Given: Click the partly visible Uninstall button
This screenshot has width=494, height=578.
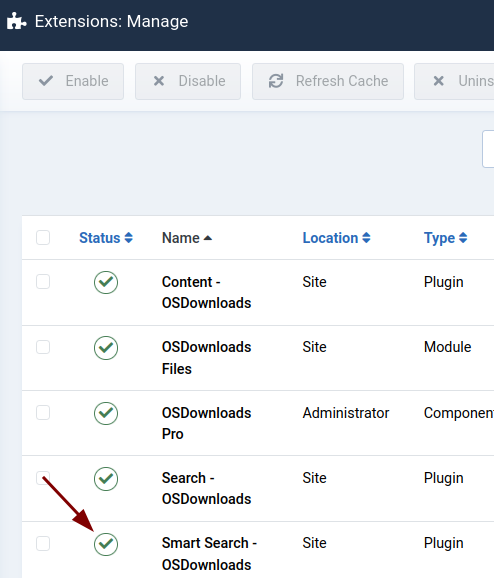Looking at the screenshot, I should pyautogui.click(x=454, y=81).
